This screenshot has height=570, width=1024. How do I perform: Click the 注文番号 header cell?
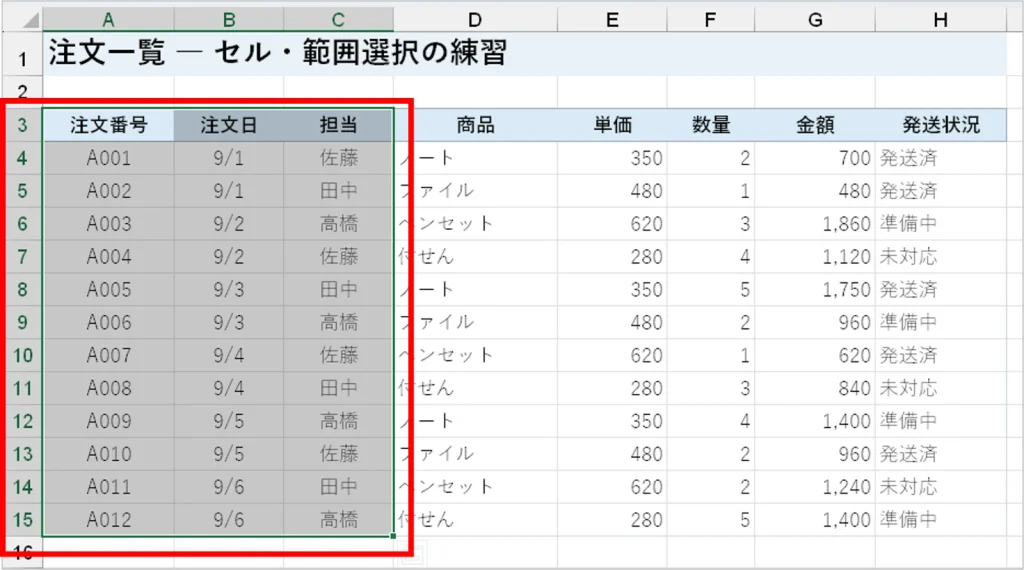click(x=108, y=125)
